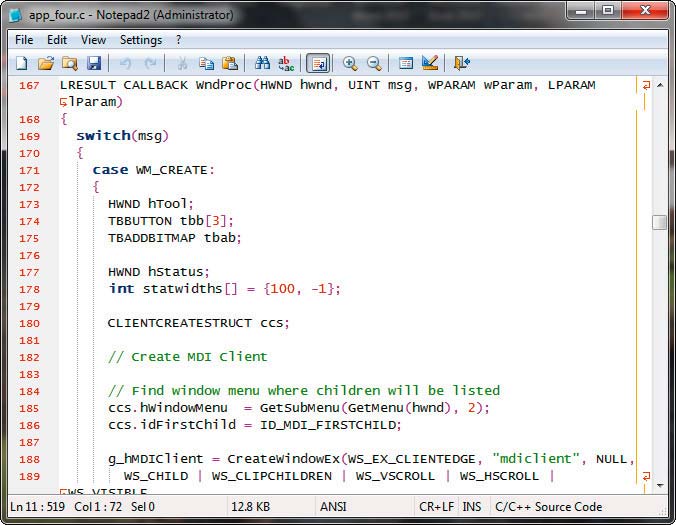Click TBBUTTON on line 174
The width and height of the screenshot is (676, 525).
click(x=140, y=221)
